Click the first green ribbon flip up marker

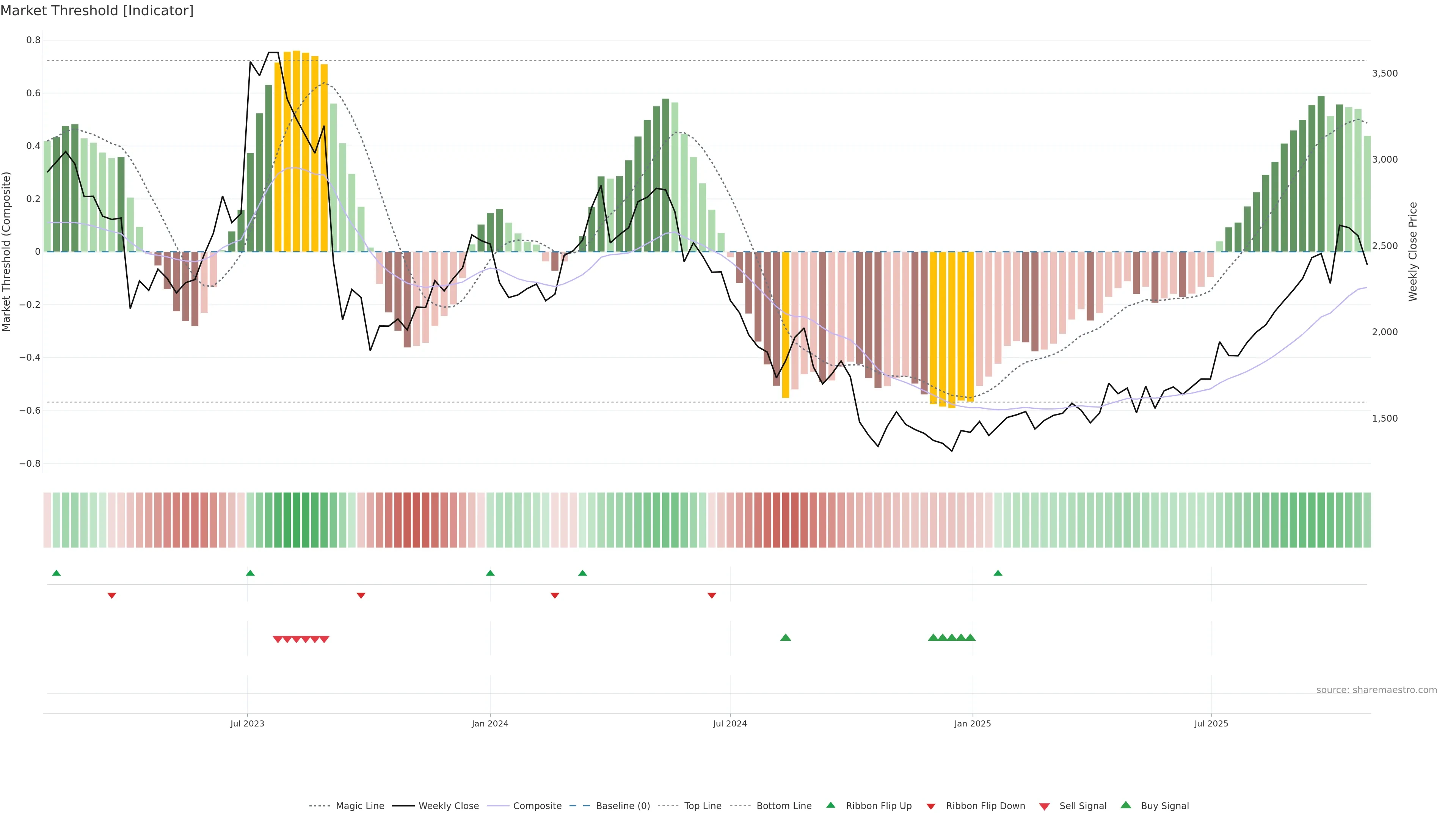click(x=56, y=573)
